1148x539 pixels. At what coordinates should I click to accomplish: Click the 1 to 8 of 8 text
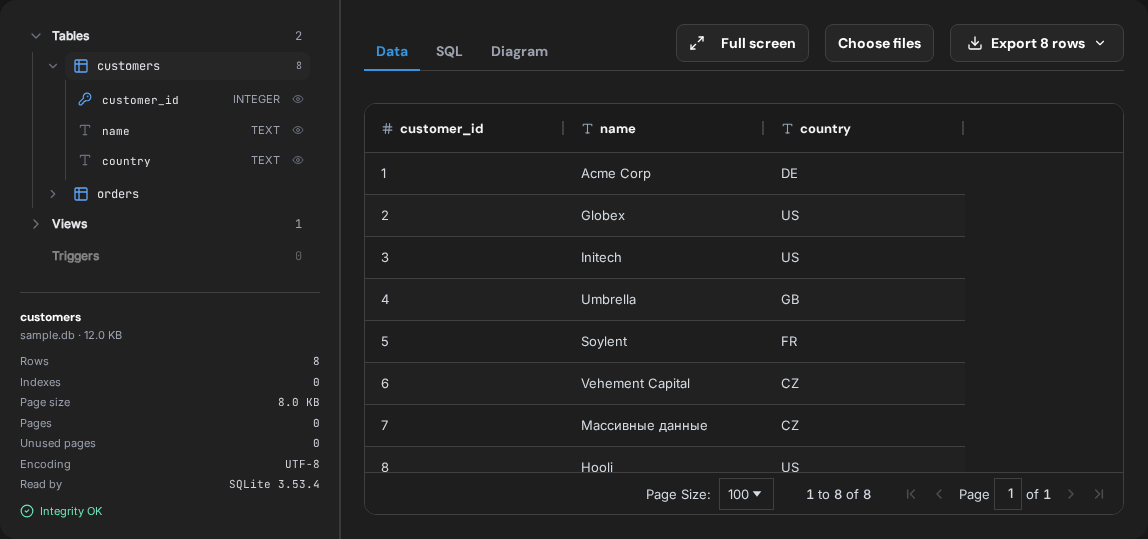click(x=838, y=494)
